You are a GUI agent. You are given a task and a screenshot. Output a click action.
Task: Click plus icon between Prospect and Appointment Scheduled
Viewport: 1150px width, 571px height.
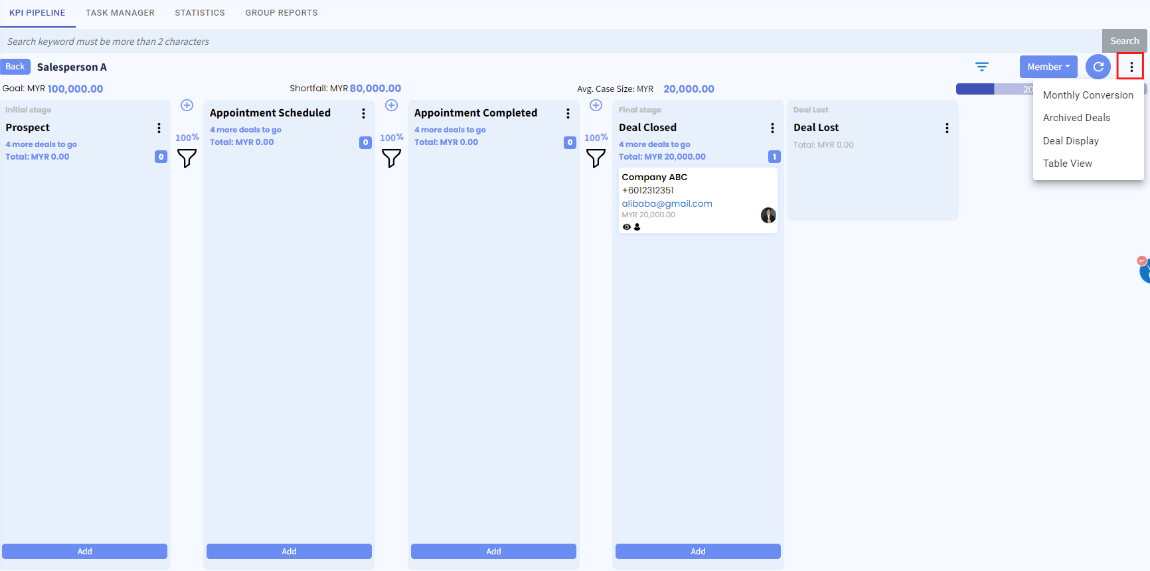pyautogui.click(x=187, y=105)
